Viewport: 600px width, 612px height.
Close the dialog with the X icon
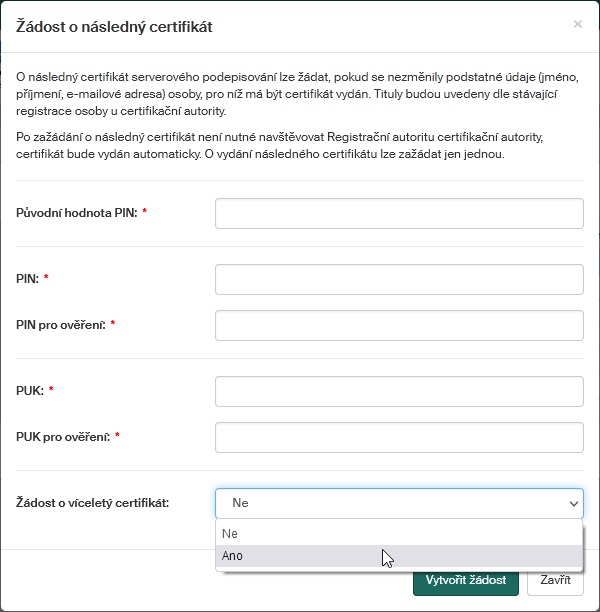click(577, 24)
